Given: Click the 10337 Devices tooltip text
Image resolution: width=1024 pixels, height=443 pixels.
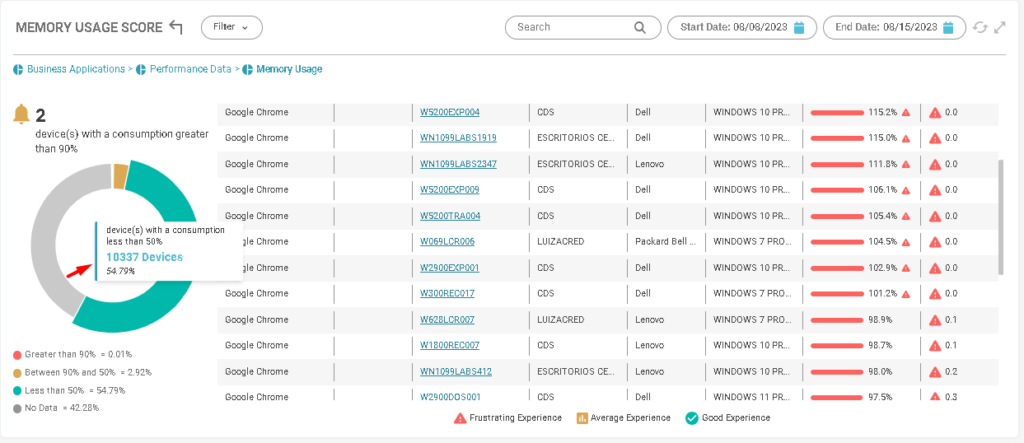Looking at the screenshot, I should (144, 257).
